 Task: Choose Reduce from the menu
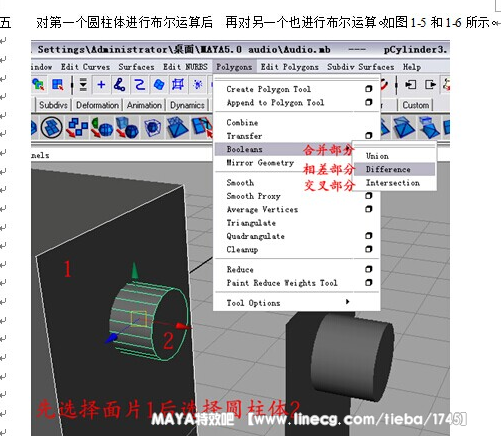click(240, 269)
